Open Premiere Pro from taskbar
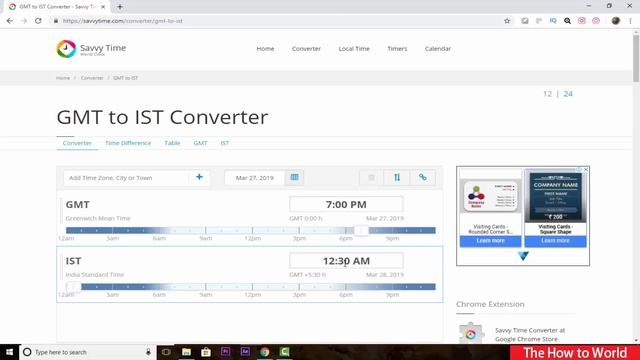Screen dimensions: 640x360 point(225,351)
